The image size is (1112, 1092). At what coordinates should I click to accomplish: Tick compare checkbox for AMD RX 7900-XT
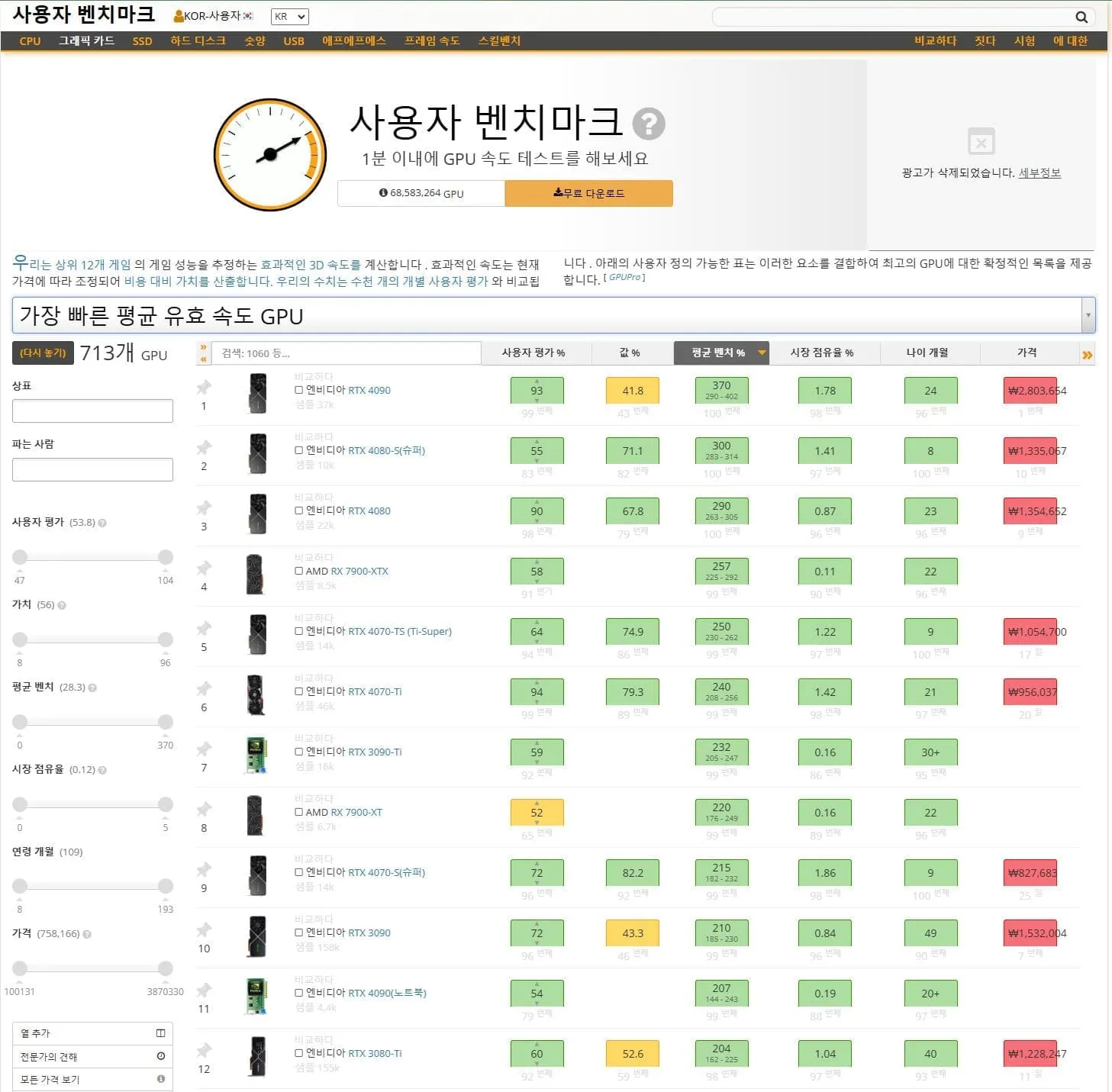(298, 812)
